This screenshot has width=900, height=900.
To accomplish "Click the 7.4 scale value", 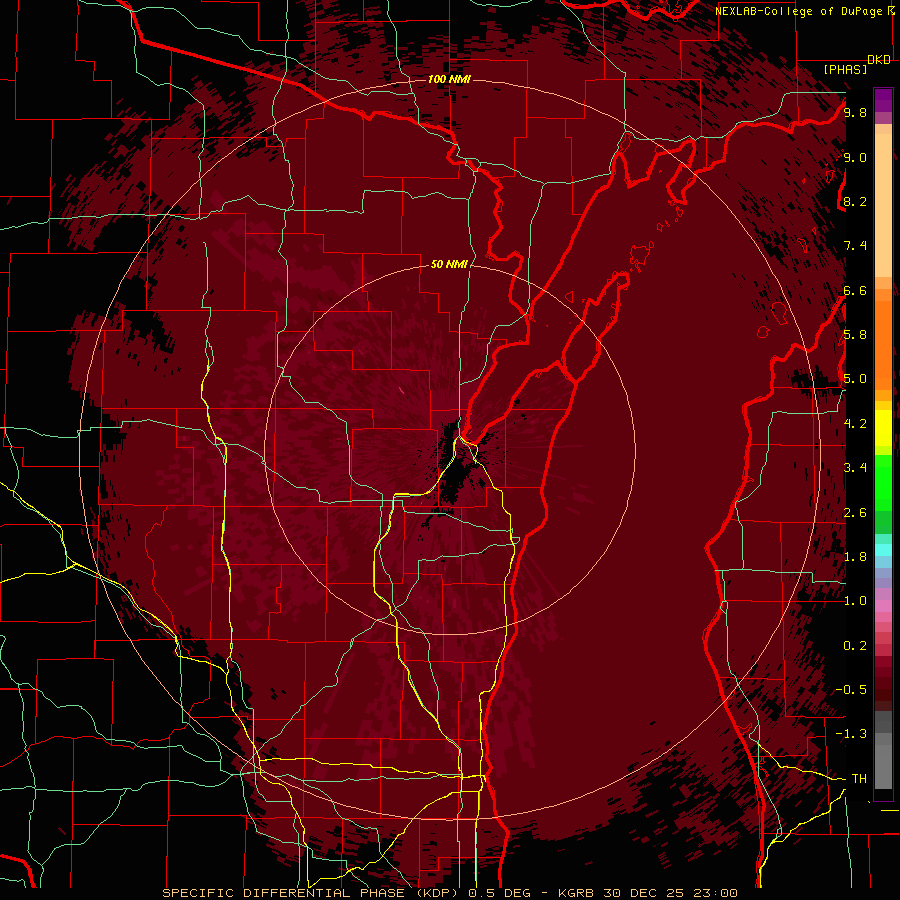I will pos(855,246).
